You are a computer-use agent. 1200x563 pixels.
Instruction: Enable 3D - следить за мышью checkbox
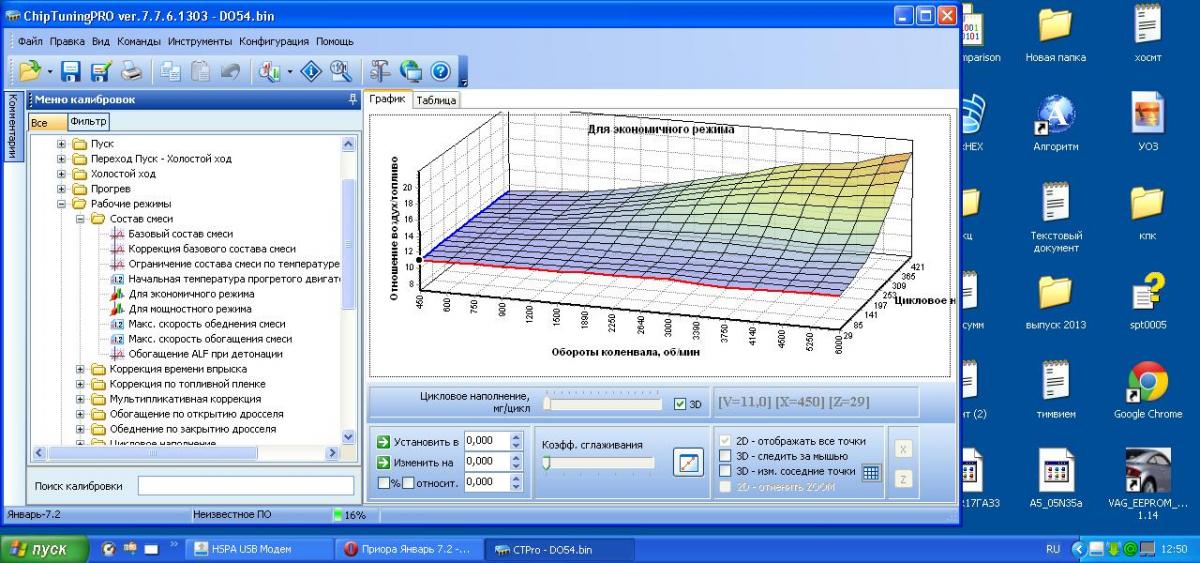click(x=726, y=456)
